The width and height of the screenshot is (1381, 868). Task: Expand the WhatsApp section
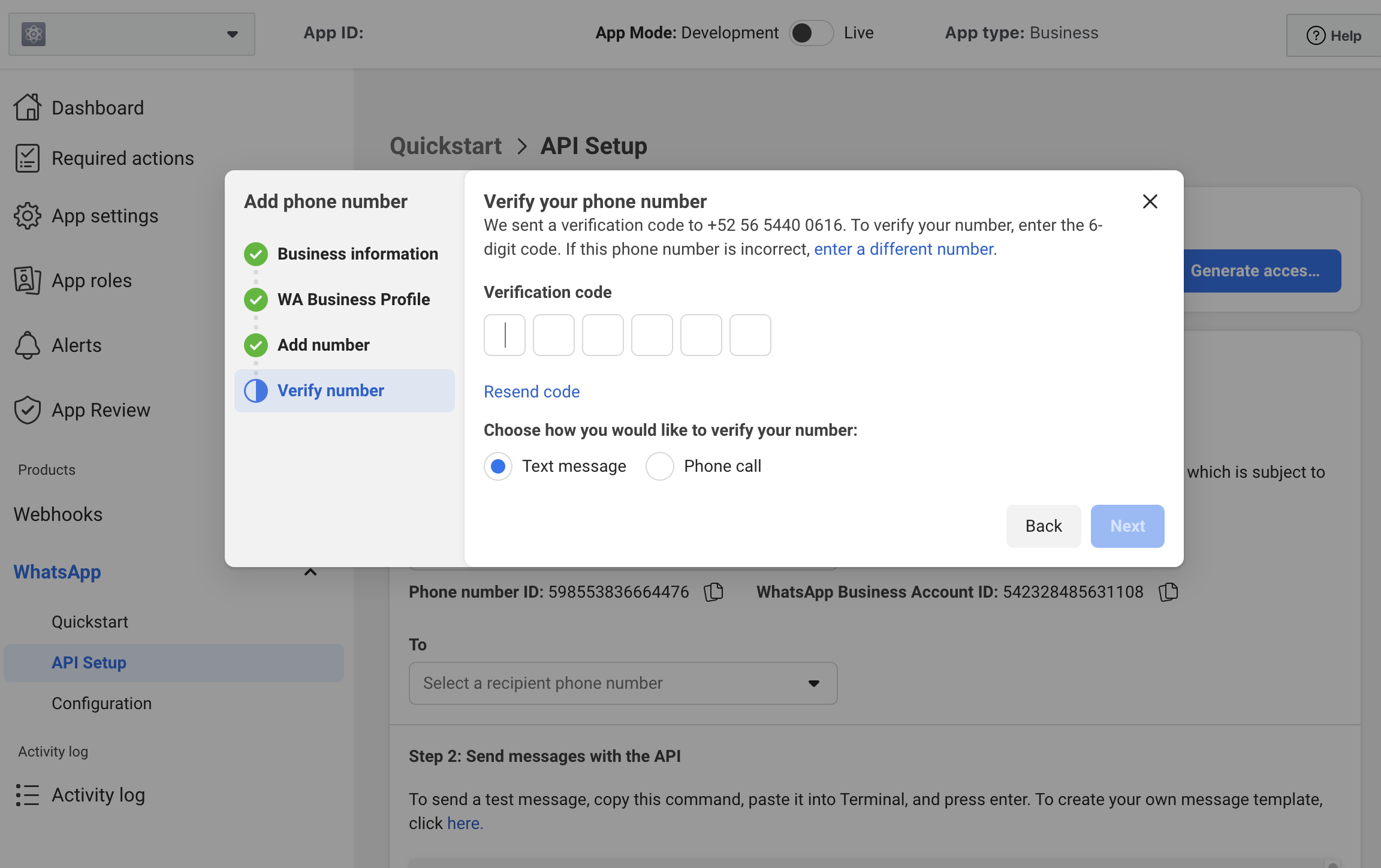[x=310, y=571]
